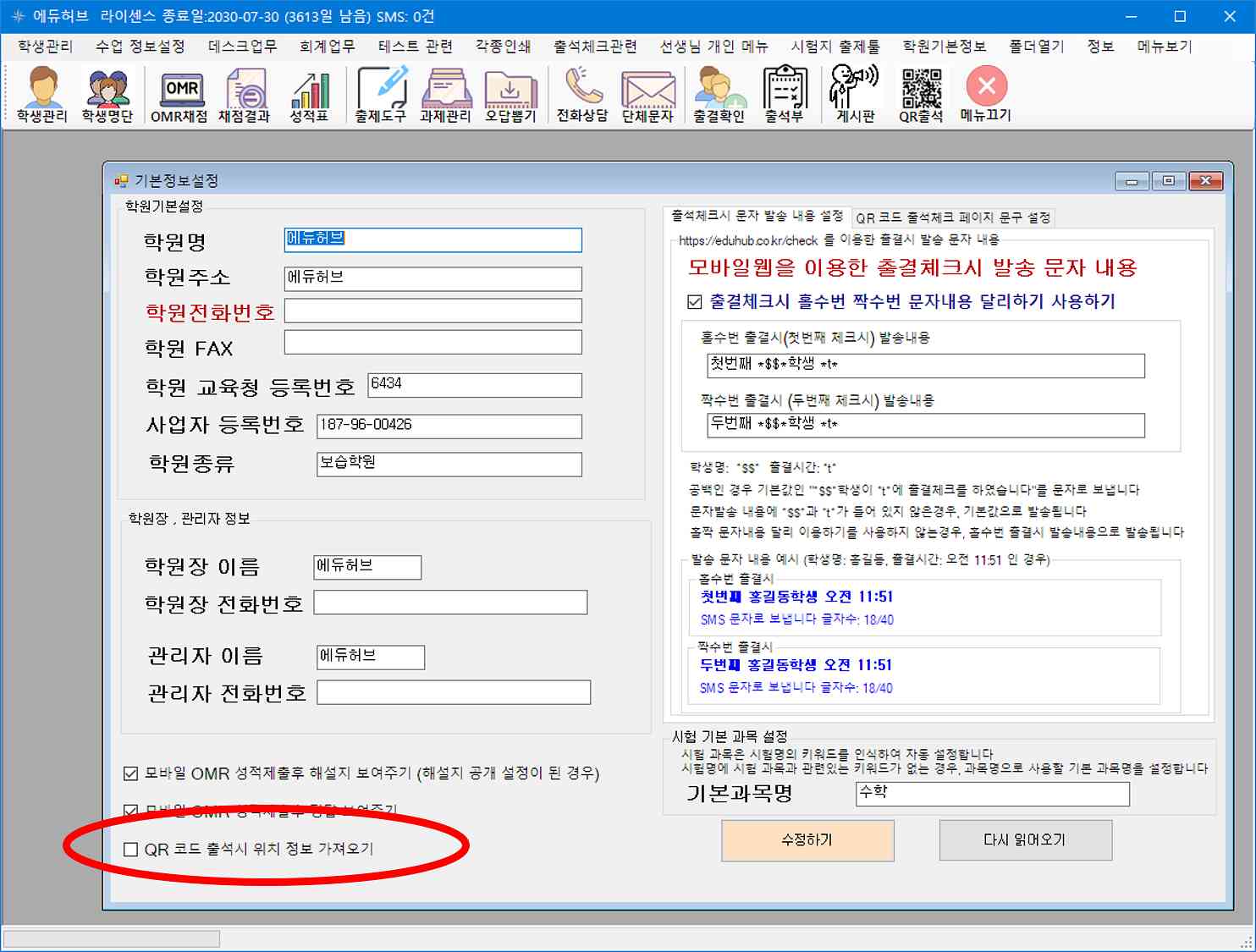Open the 폴더열기 menu
This screenshot has height=952, width=1256.
[1036, 47]
